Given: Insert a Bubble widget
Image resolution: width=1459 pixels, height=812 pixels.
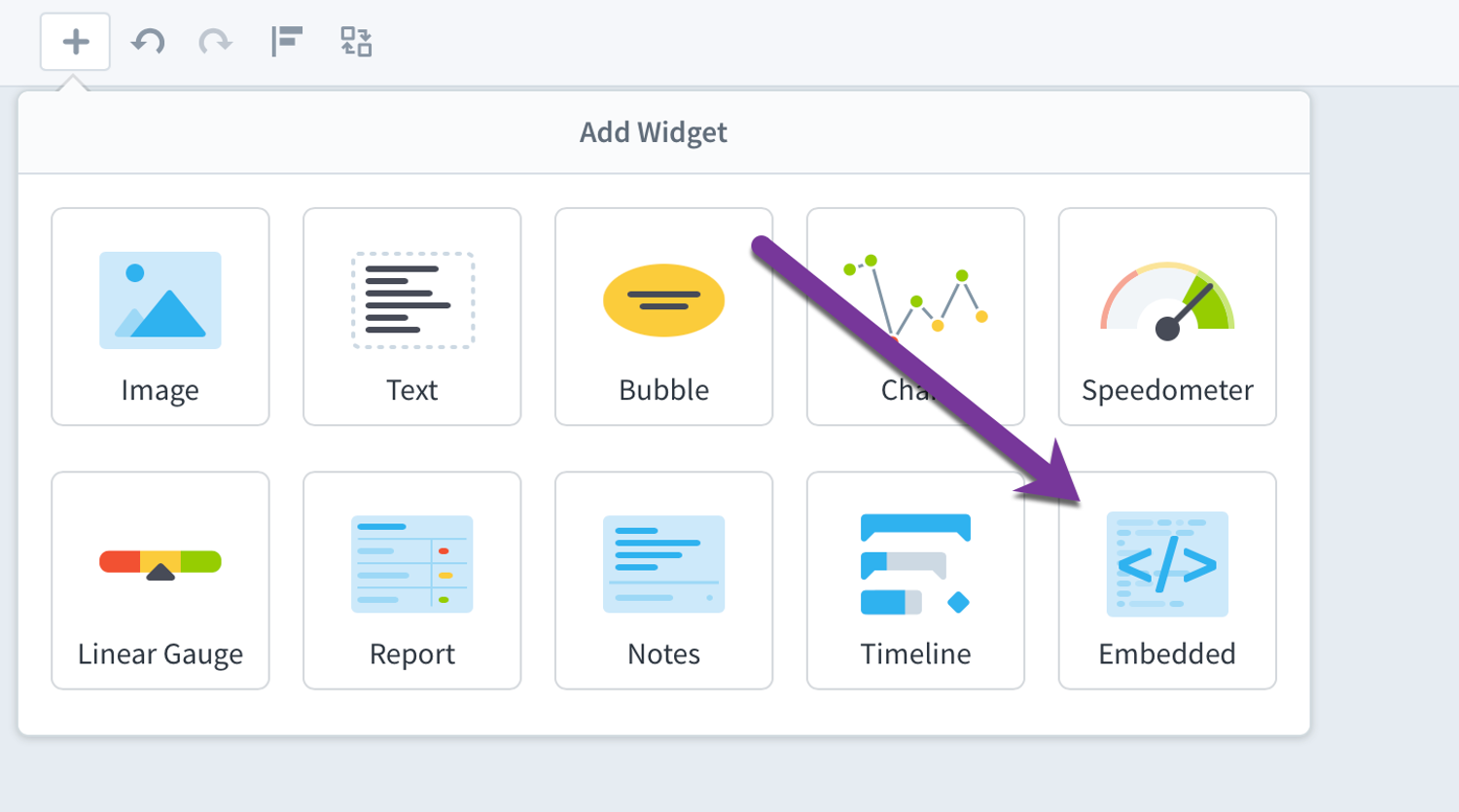Looking at the screenshot, I should pos(664,316).
